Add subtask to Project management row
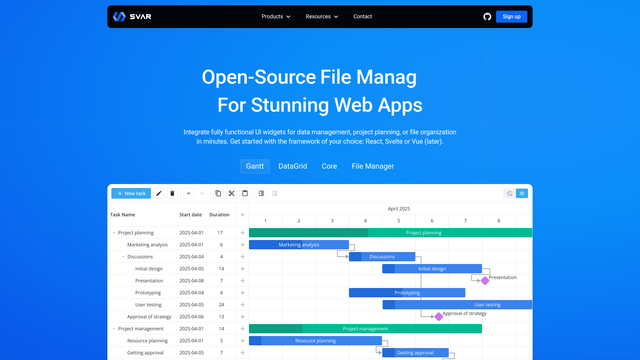 242,329
